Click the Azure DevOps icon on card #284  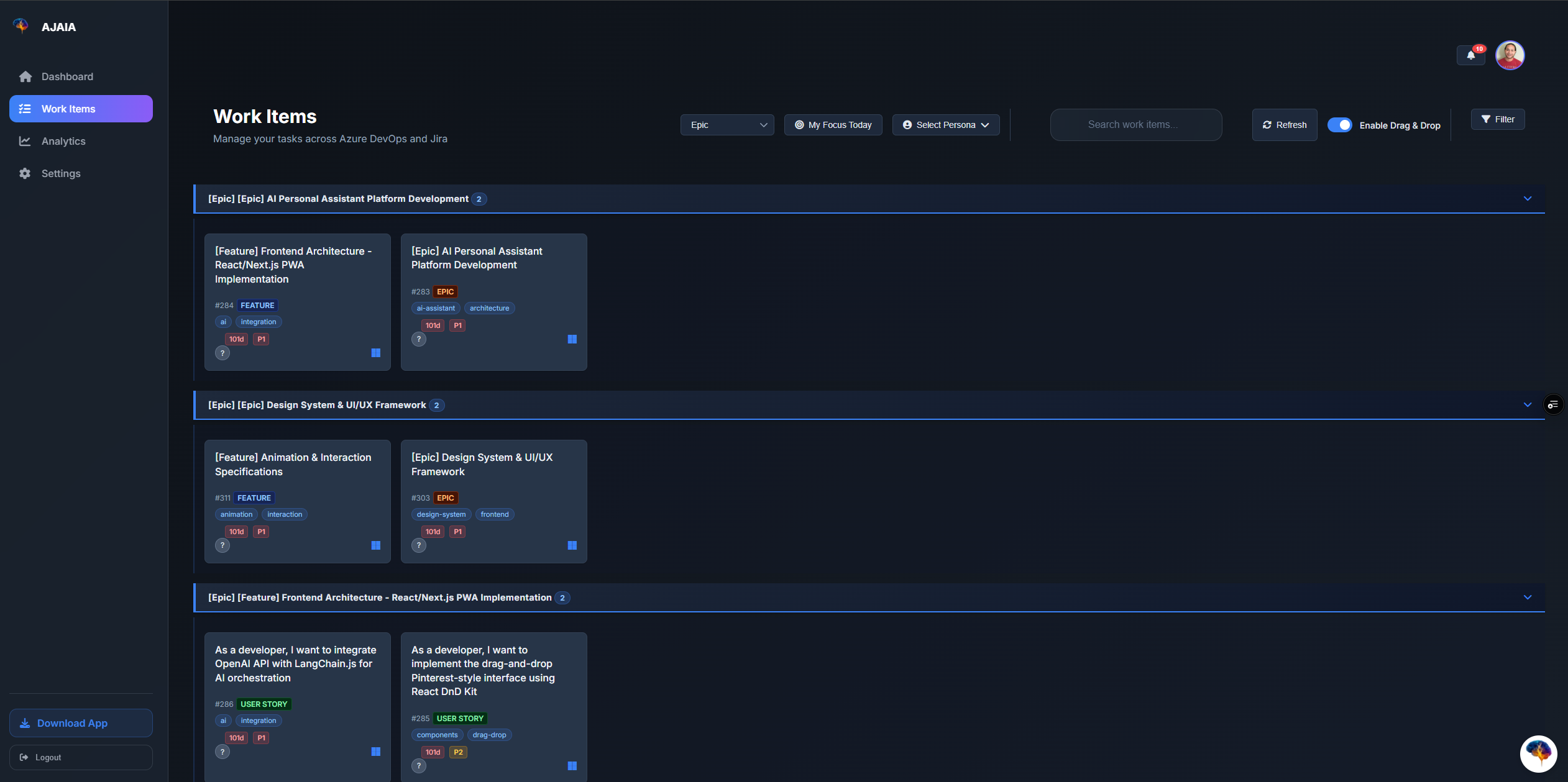click(376, 353)
